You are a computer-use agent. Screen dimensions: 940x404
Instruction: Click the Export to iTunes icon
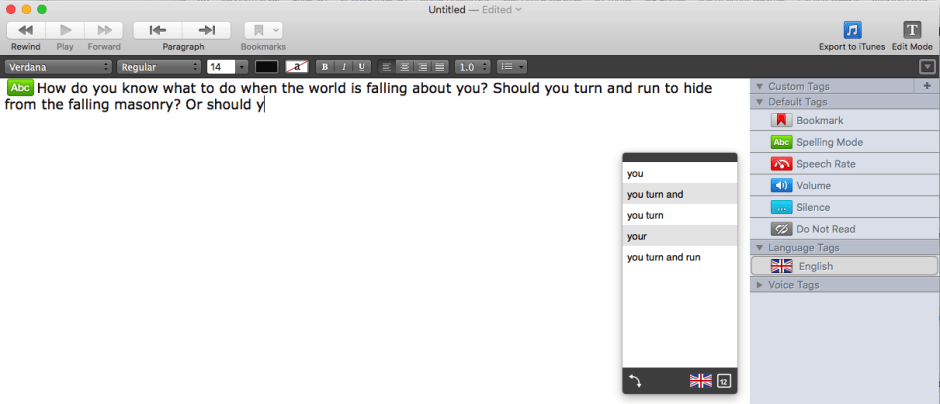[x=852, y=30]
